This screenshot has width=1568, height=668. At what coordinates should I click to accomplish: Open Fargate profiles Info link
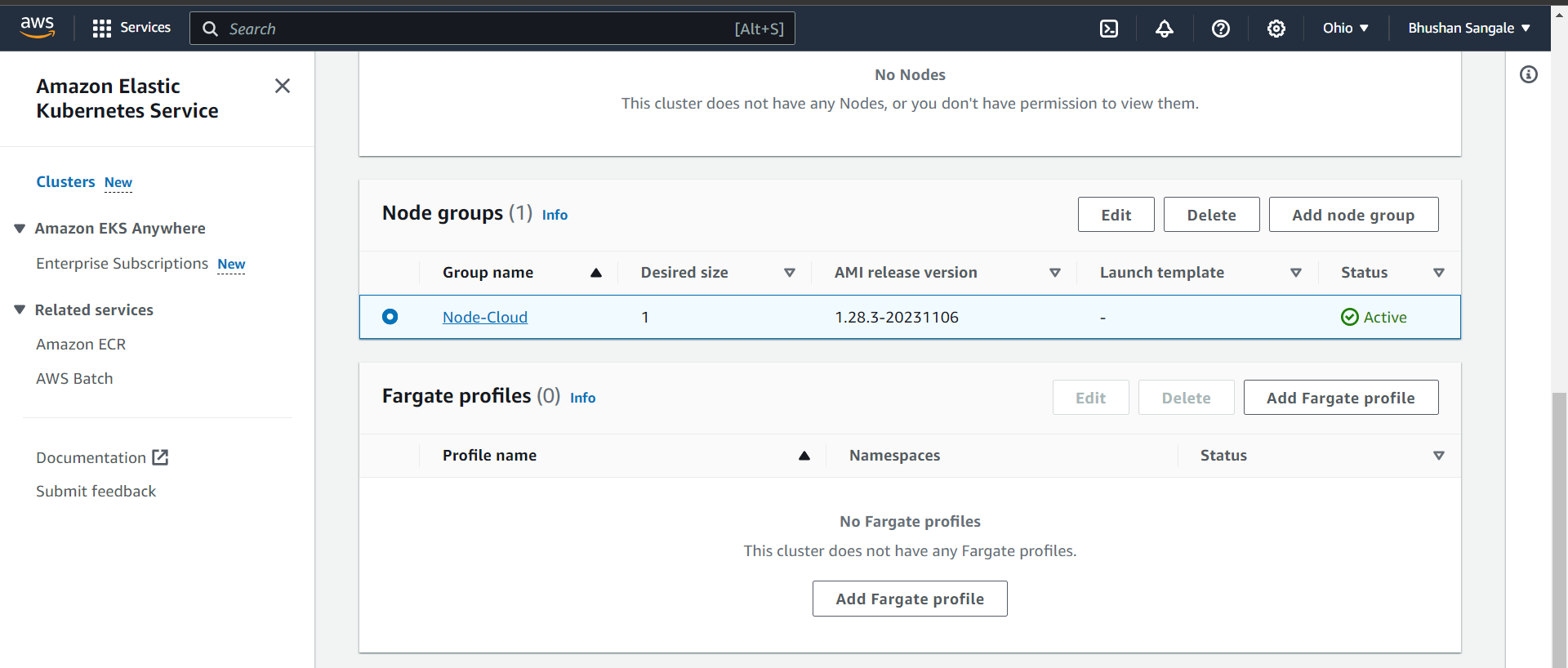click(582, 398)
